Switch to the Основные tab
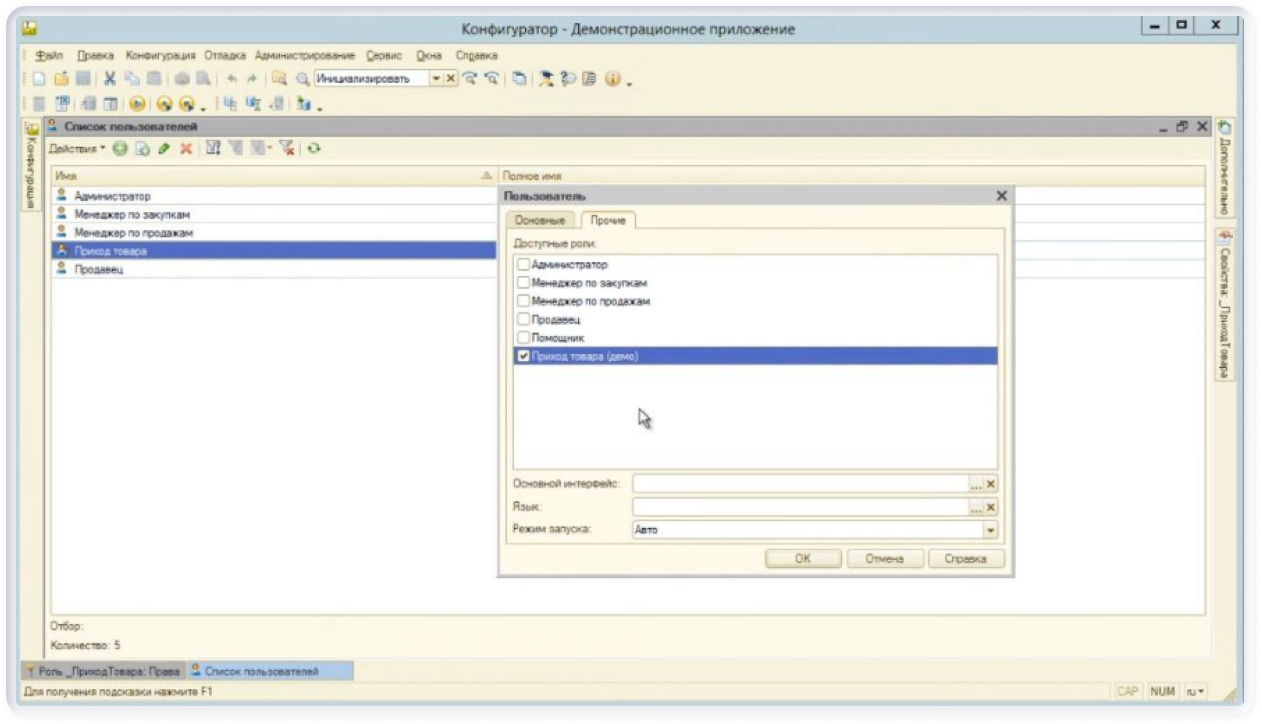 coord(540,220)
